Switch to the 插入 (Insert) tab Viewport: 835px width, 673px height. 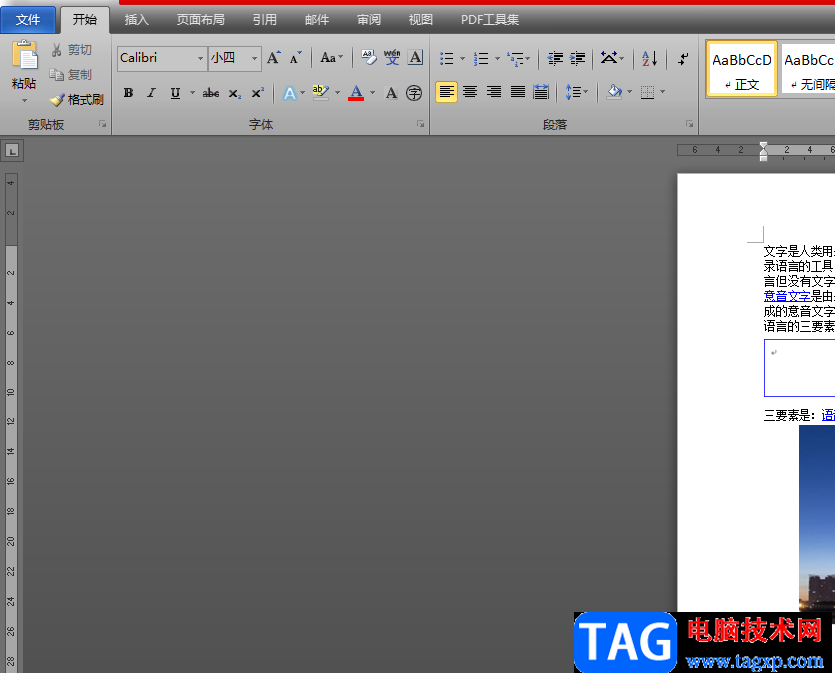(x=136, y=19)
